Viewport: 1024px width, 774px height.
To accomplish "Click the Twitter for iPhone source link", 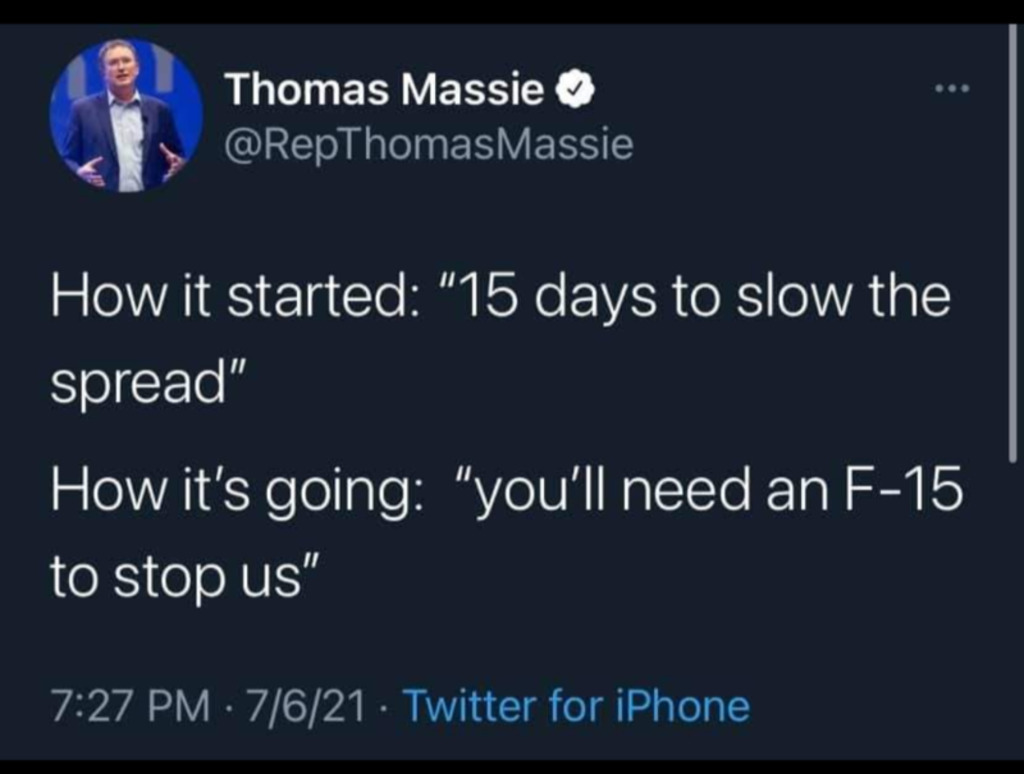I will coord(575,706).
